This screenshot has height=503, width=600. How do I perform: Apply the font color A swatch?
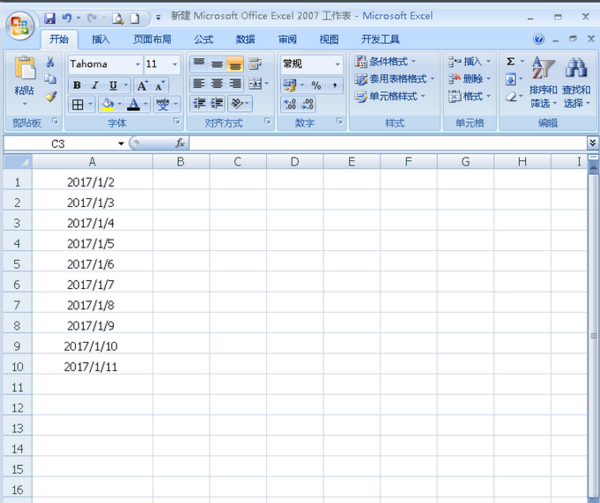(133, 104)
